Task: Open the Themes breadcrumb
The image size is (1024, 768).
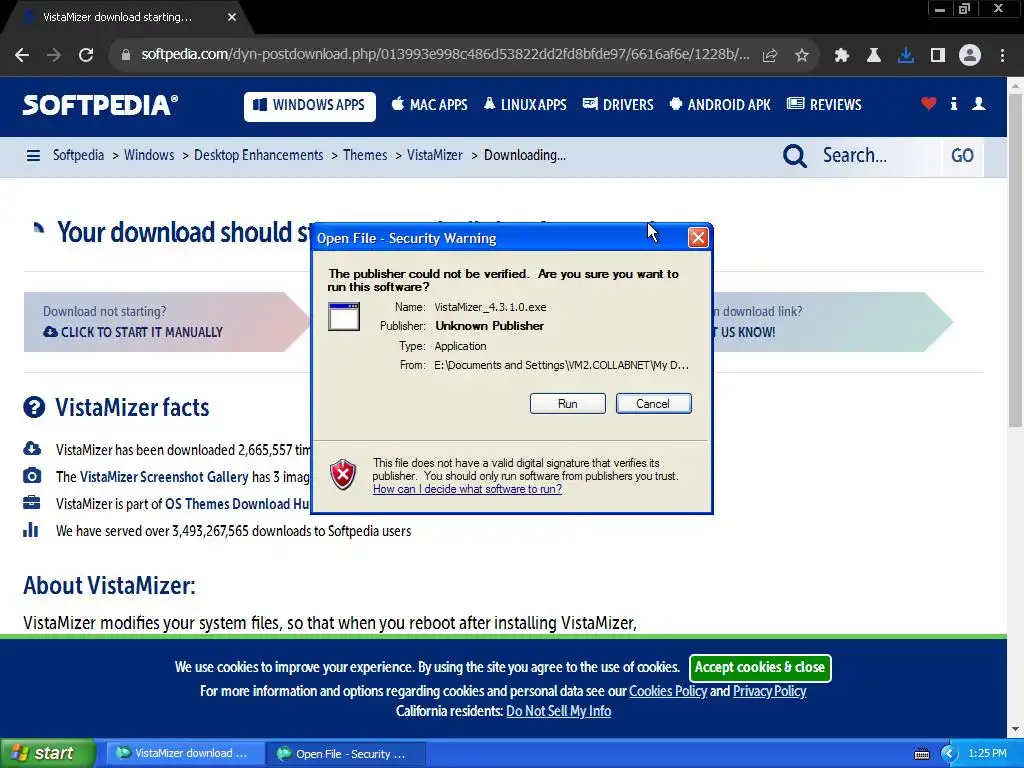Action: 365,155
